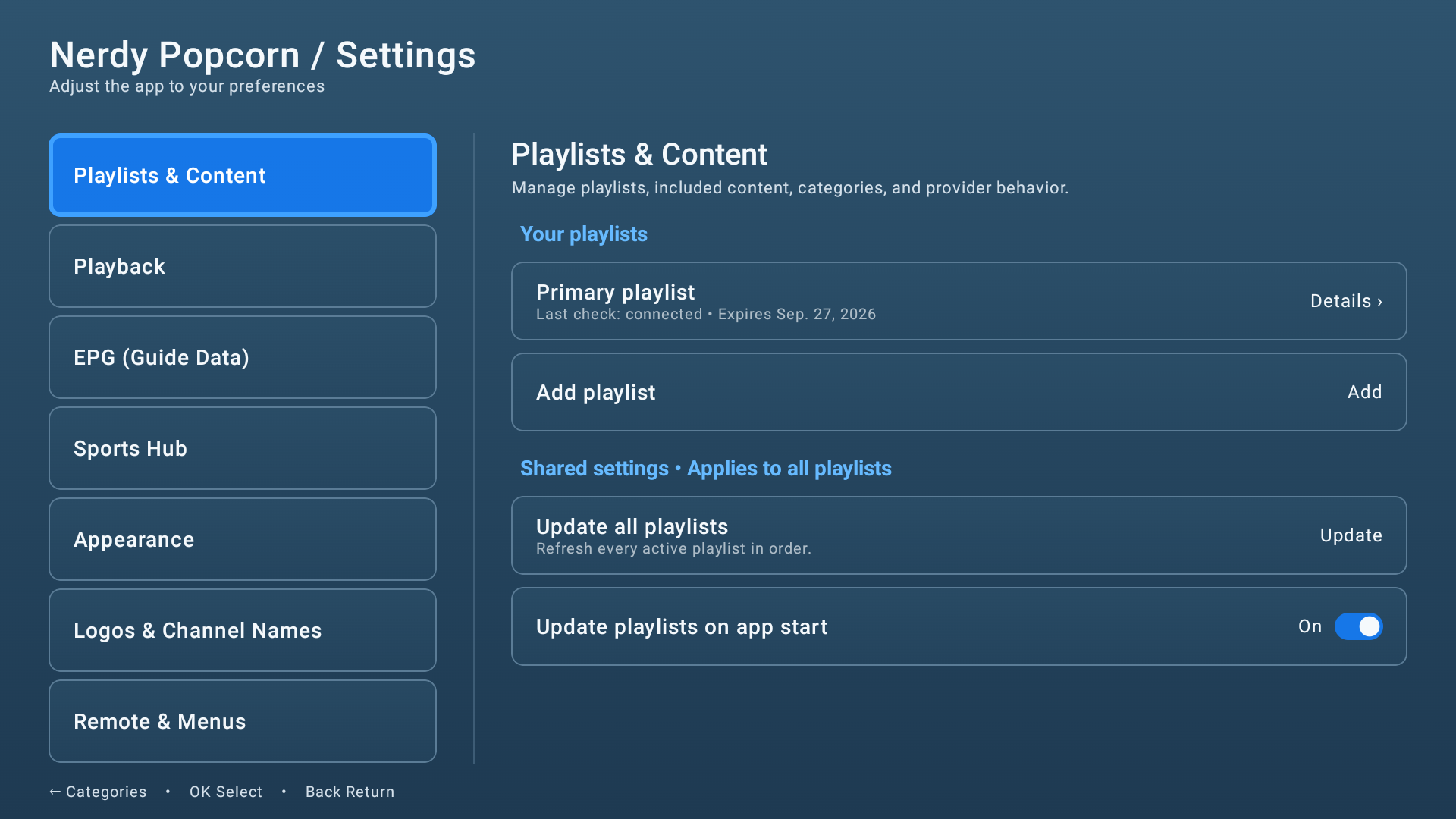Select the Playlists & Content category
The width and height of the screenshot is (1456, 819).
tap(243, 175)
